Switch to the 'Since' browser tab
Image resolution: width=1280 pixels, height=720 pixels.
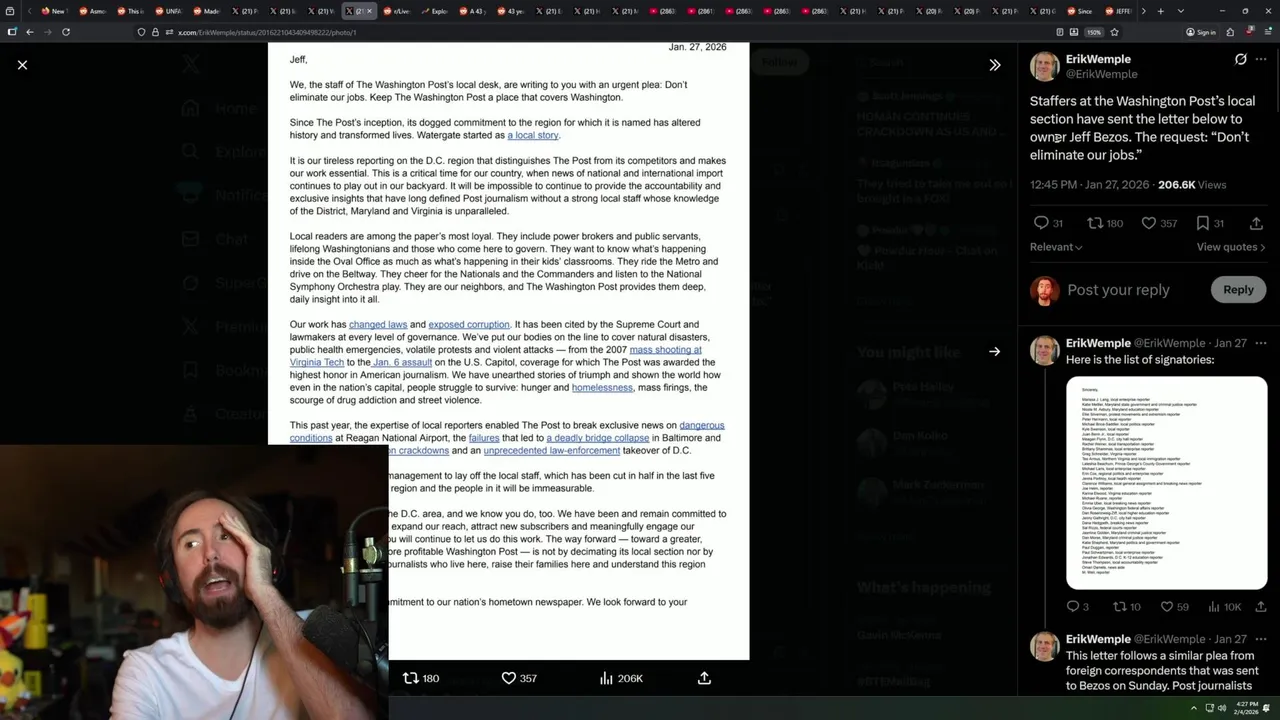click(x=1080, y=11)
